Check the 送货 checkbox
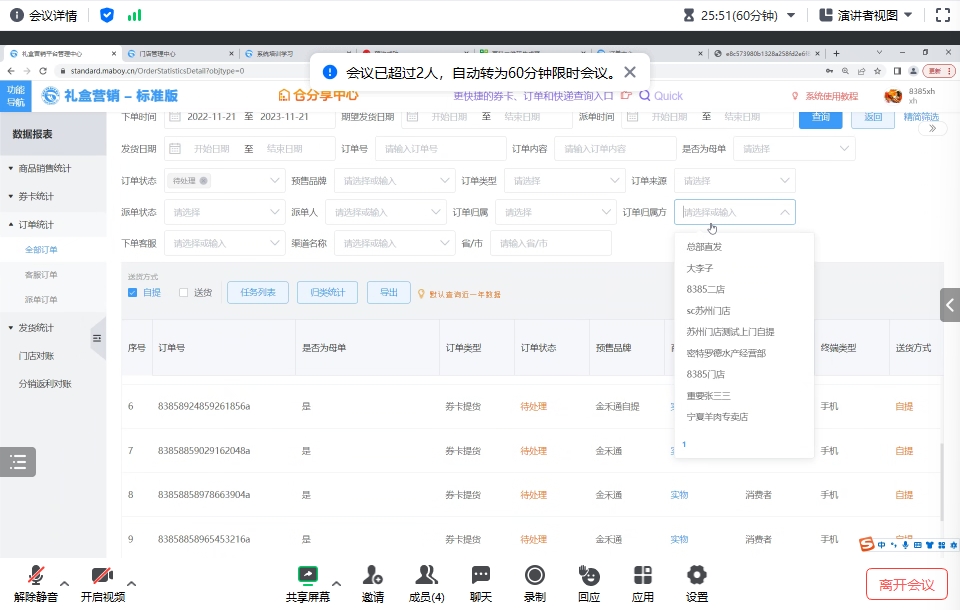The width and height of the screenshot is (960, 610). point(183,293)
